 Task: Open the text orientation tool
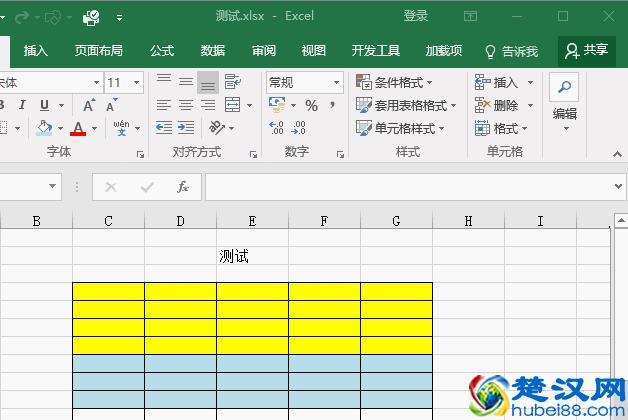point(217,128)
